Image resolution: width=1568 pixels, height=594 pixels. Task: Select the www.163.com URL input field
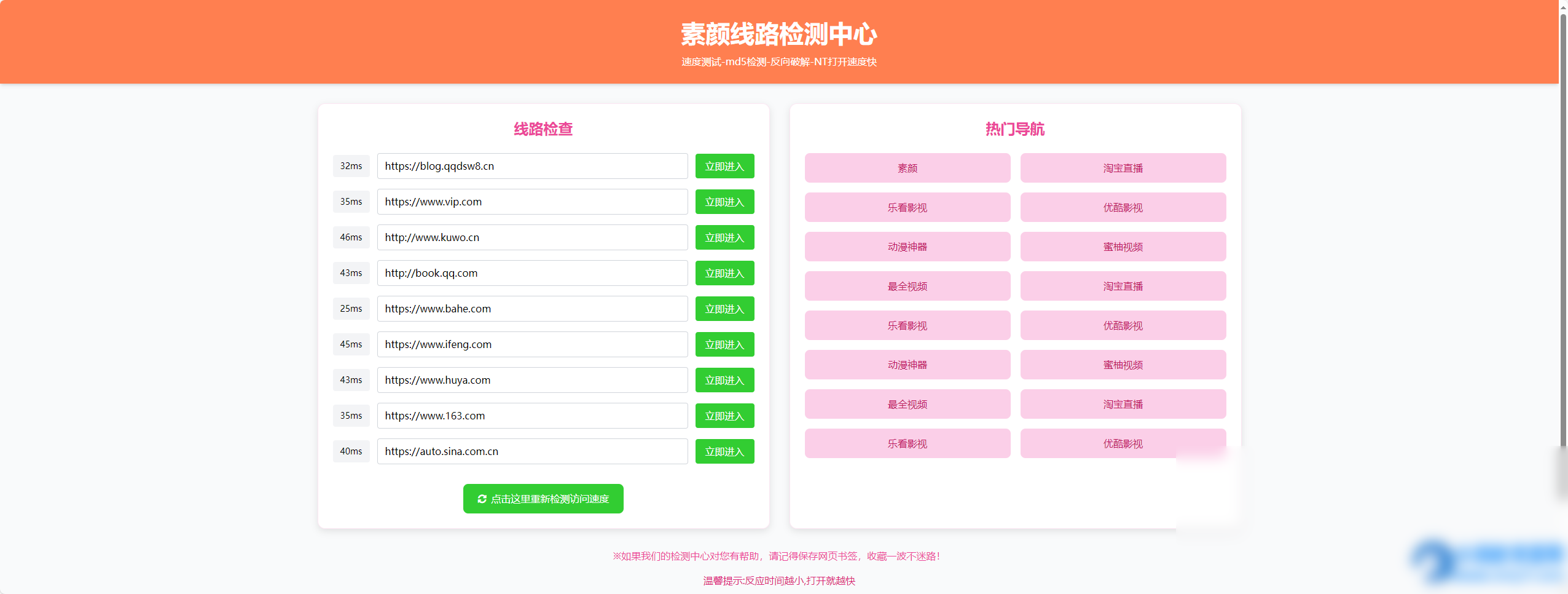point(532,415)
